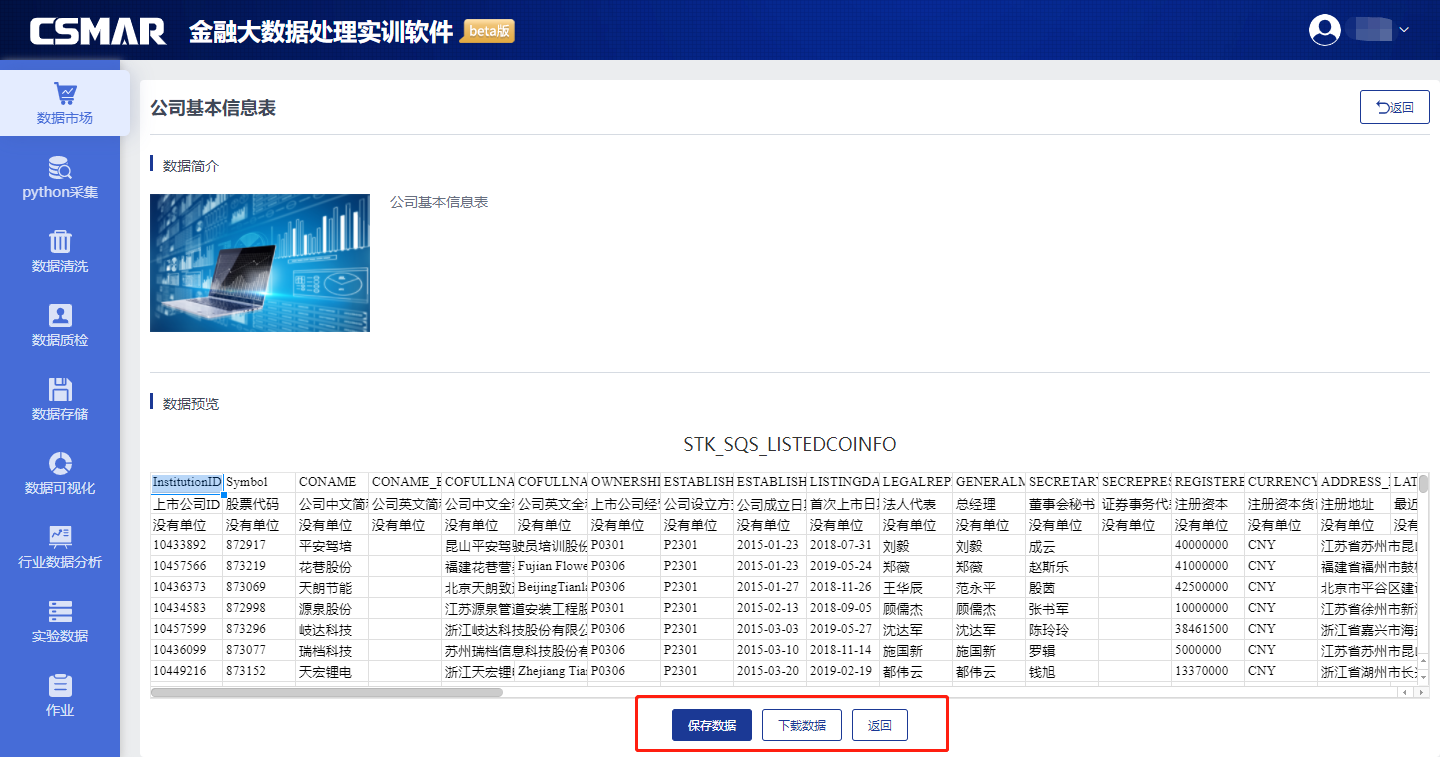Open the 实验数据 server icon
This screenshot has height=757, width=1440.
[x=60, y=611]
